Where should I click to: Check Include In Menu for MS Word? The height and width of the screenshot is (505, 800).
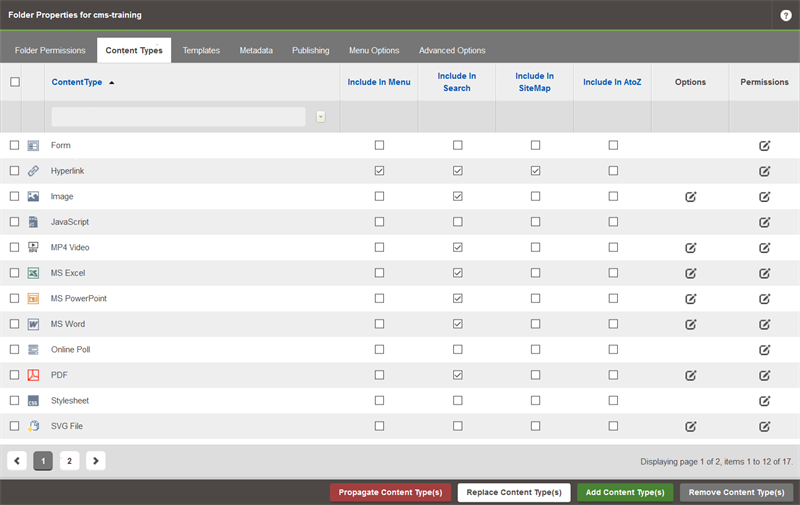[x=379, y=324]
